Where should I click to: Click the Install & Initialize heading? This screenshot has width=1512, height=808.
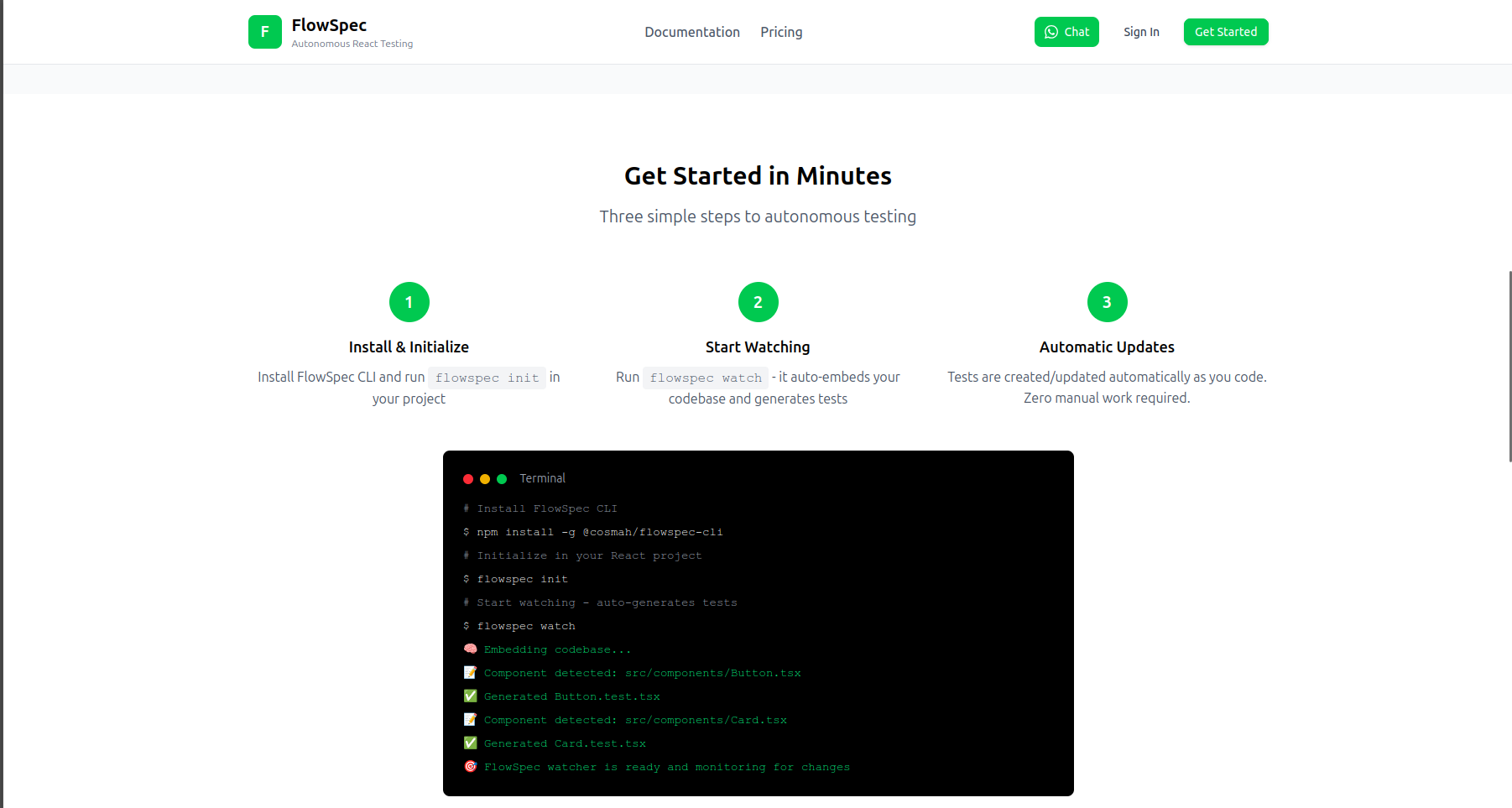coord(409,347)
